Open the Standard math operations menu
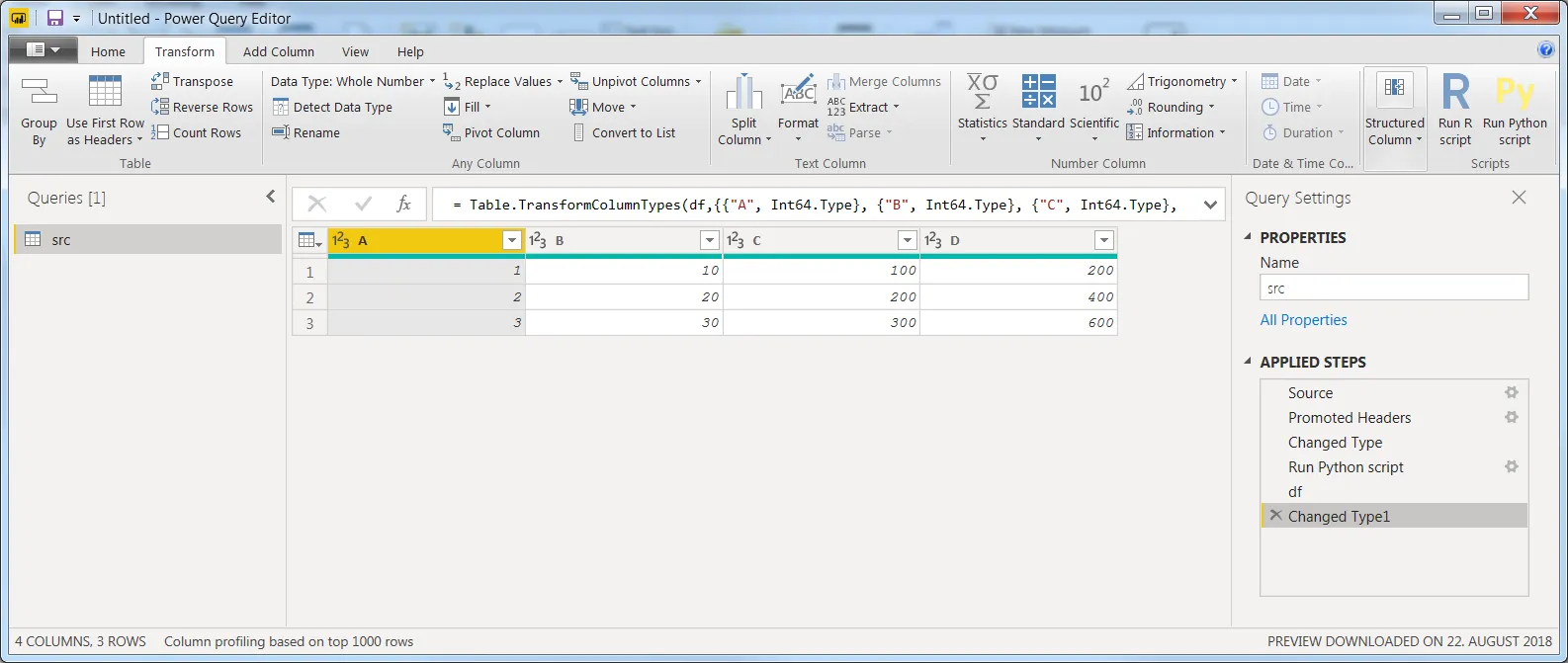The image size is (1568, 663). (1038, 111)
